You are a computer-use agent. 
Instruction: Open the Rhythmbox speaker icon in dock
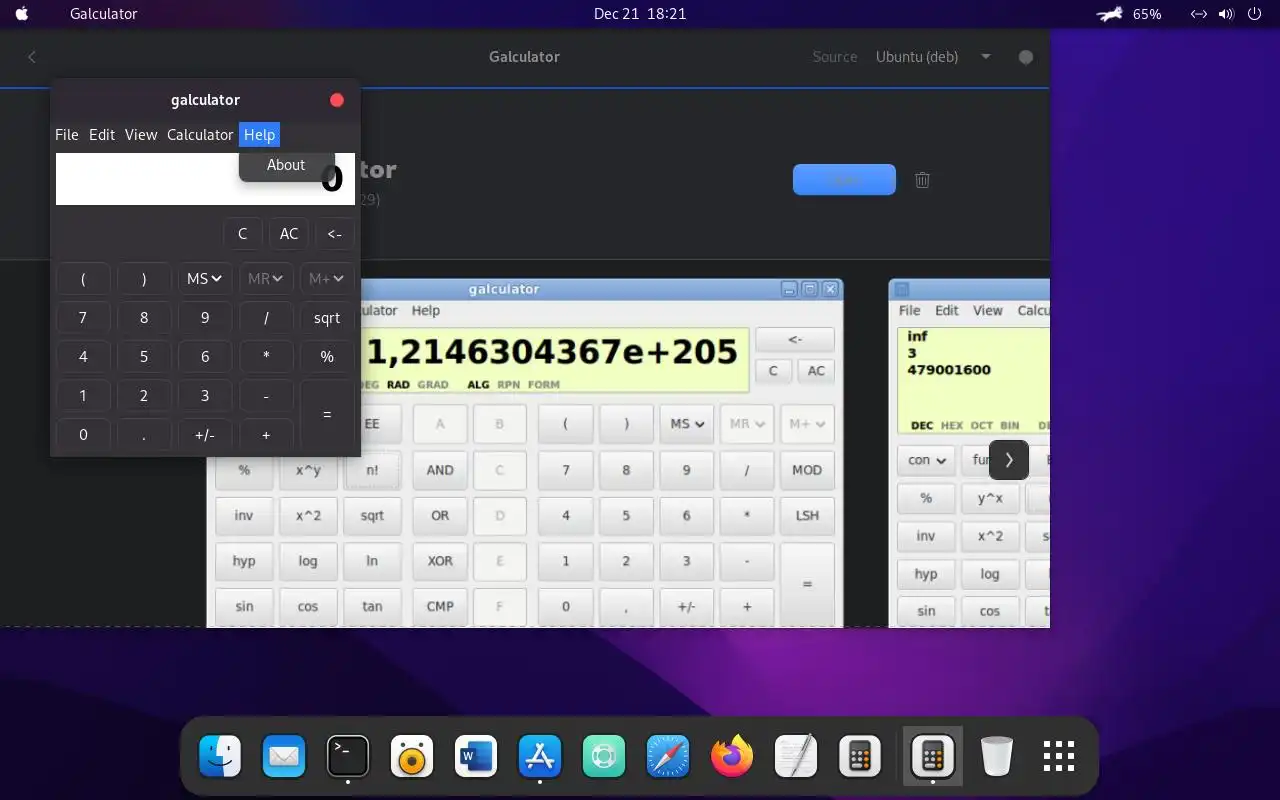pos(412,757)
